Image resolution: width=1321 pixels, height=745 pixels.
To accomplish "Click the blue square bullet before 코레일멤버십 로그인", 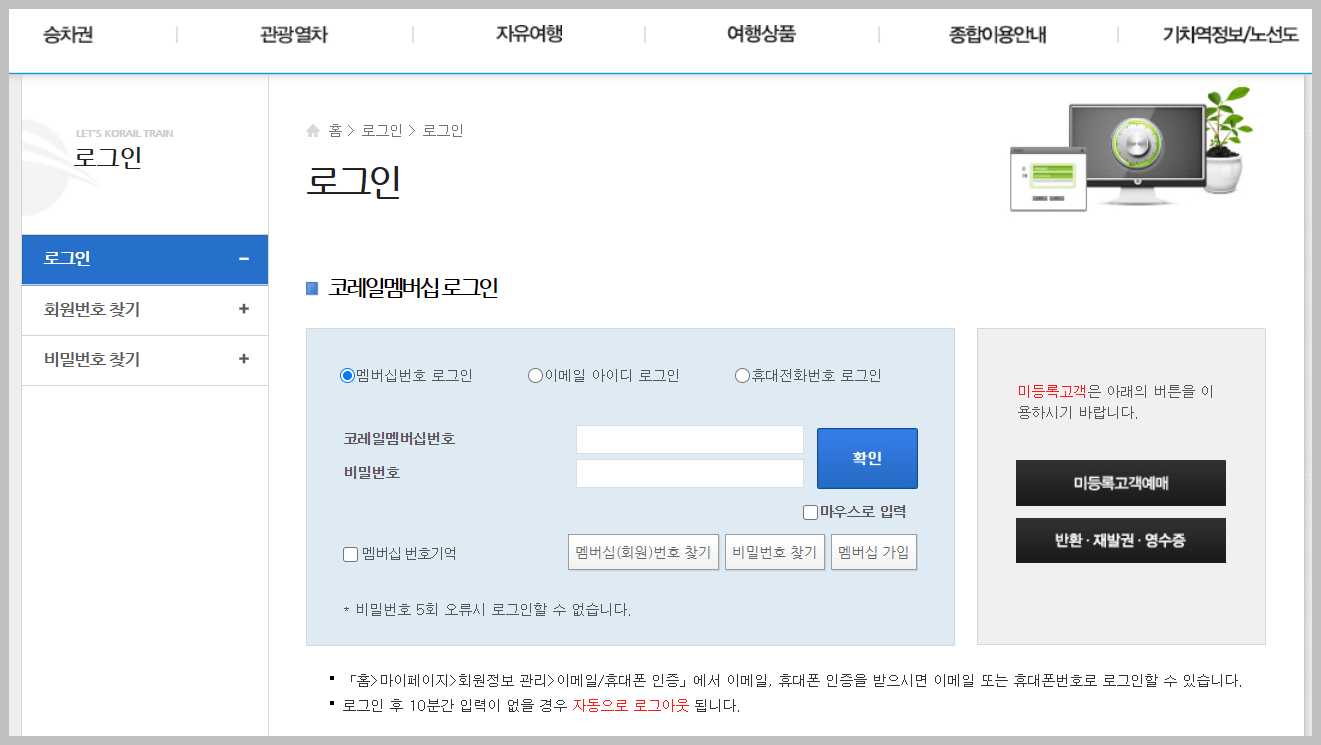I will pos(312,289).
